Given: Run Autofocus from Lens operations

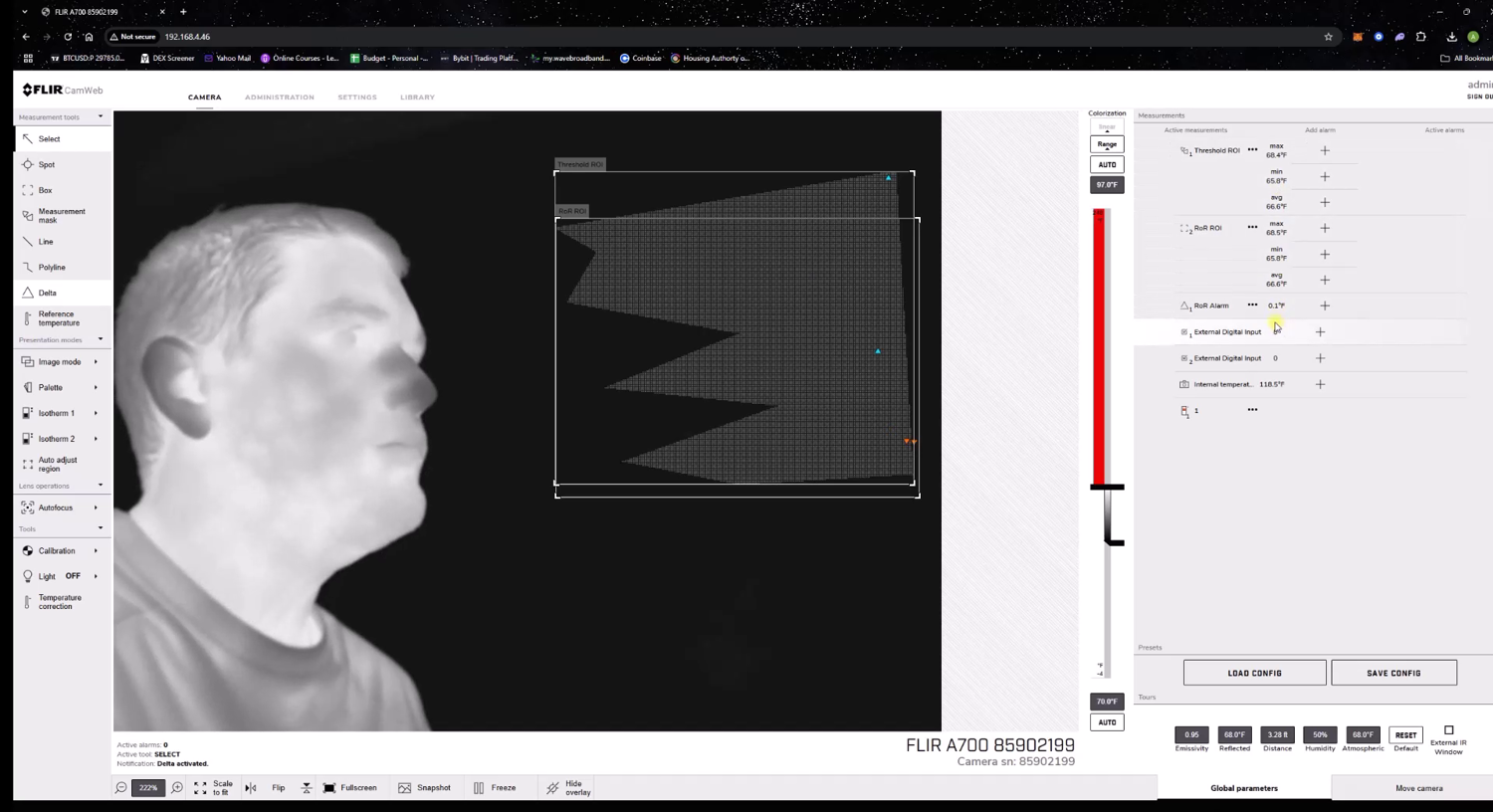Looking at the screenshot, I should click(55, 507).
